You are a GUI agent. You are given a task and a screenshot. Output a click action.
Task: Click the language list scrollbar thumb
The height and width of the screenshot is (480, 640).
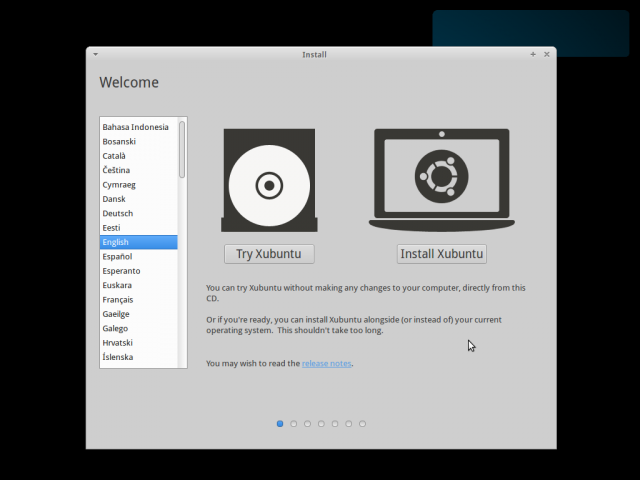(x=182, y=149)
